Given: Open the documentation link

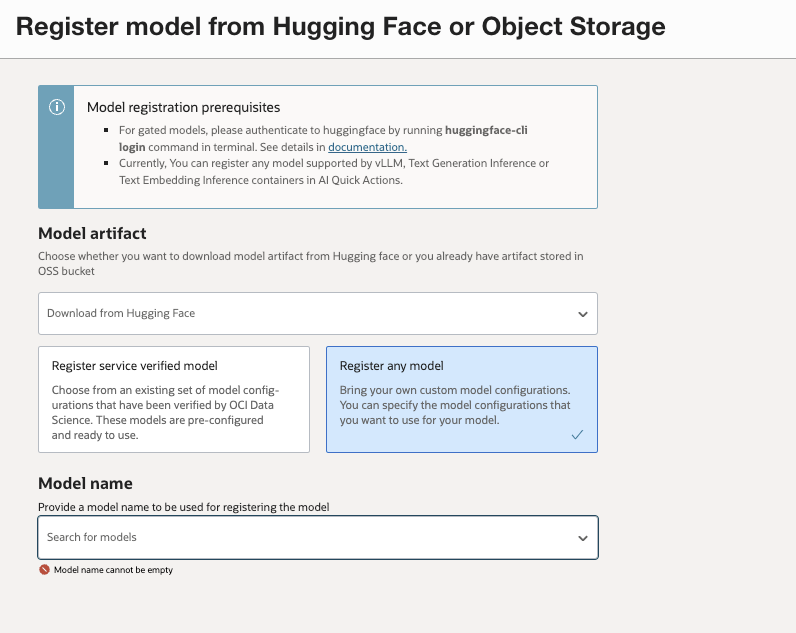Looking at the screenshot, I should [367, 147].
